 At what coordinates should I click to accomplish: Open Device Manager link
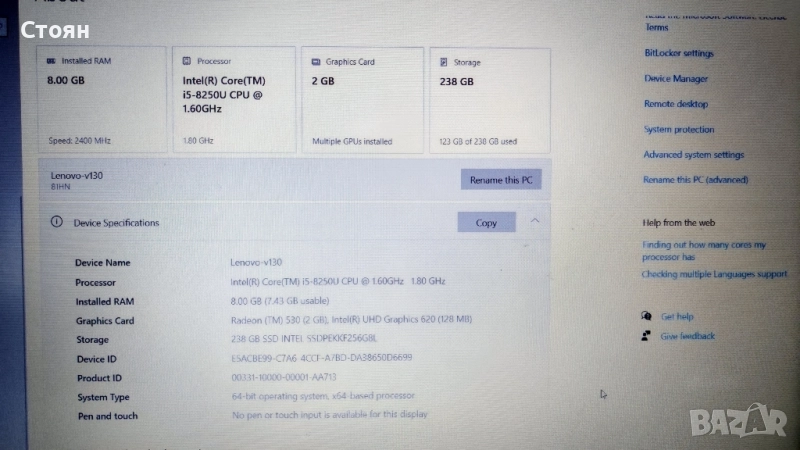pyautogui.click(x=676, y=79)
